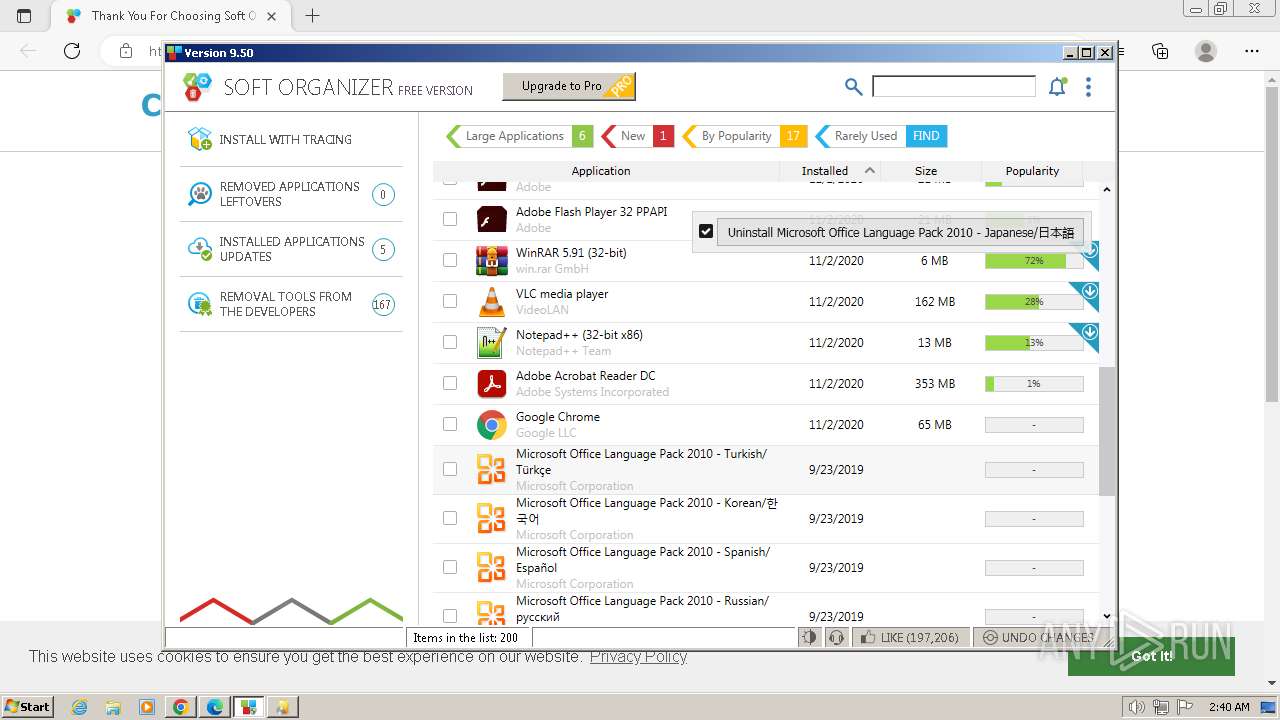Click the Adobe Acrobat Reader DC icon
The image size is (1280, 720).
pyautogui.click(x=491, y=383)
